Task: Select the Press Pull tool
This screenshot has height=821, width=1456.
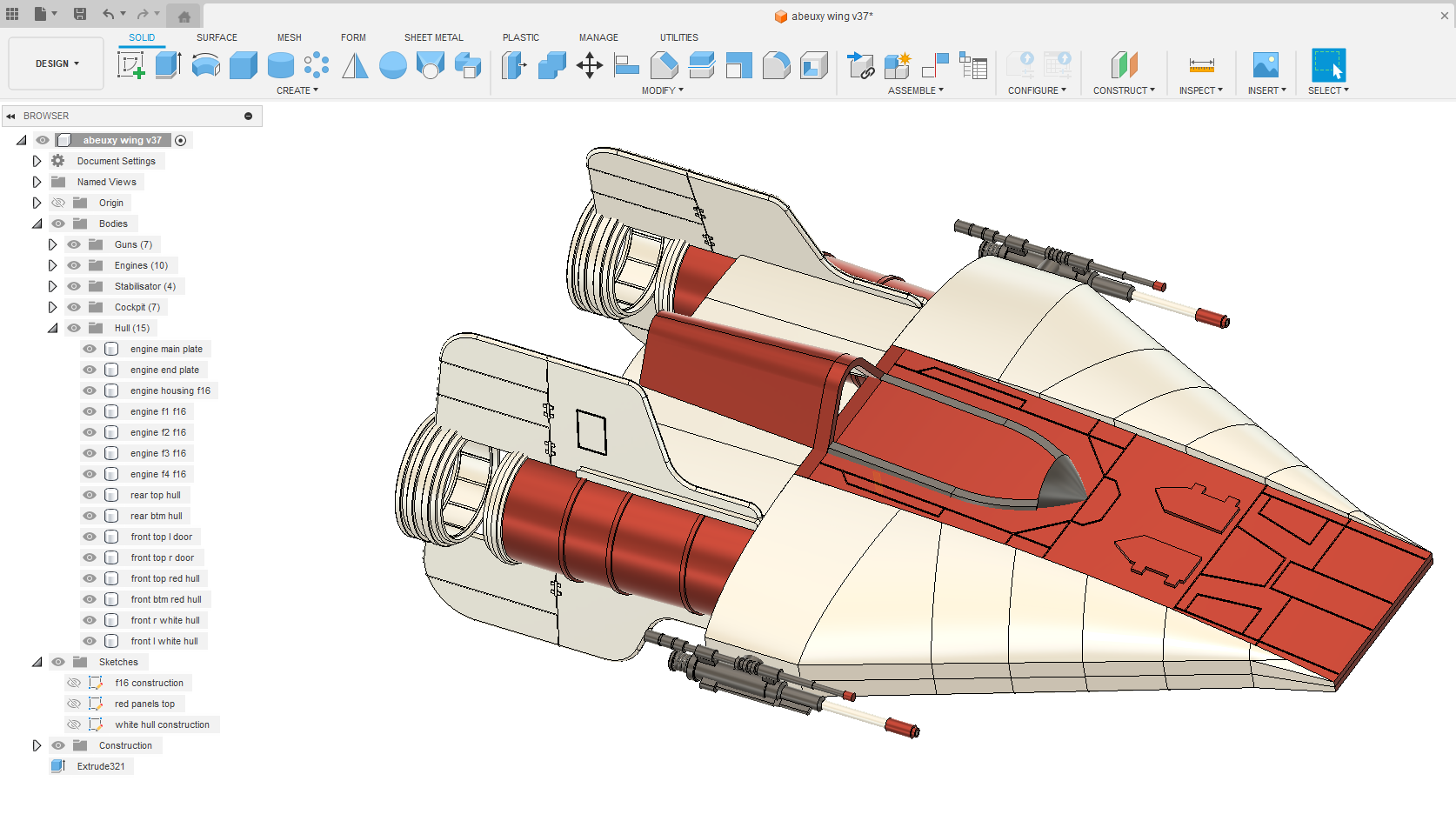Action: pos(514,65)
